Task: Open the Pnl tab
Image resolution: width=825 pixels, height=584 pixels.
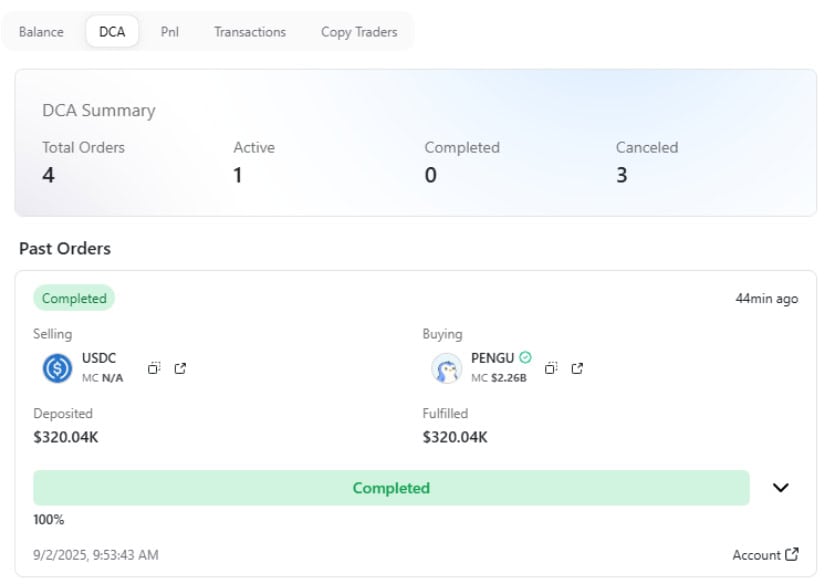Action: [169, 32]
